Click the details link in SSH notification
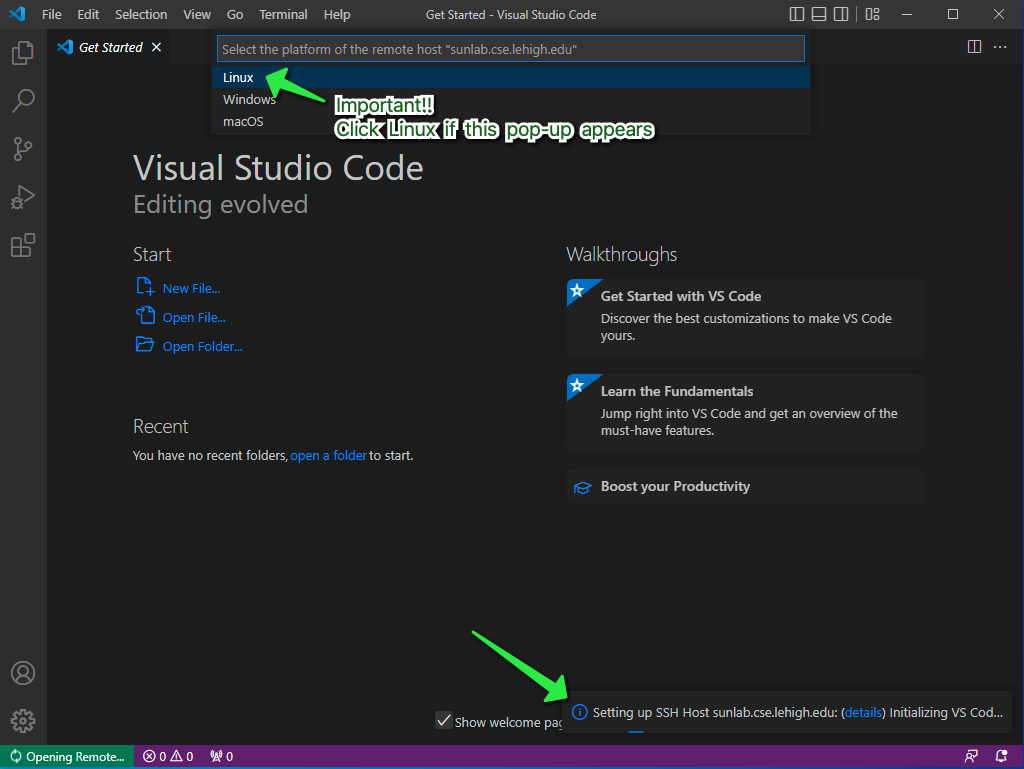This screenshot has width=1024, height=769. [x=863, y=713]
